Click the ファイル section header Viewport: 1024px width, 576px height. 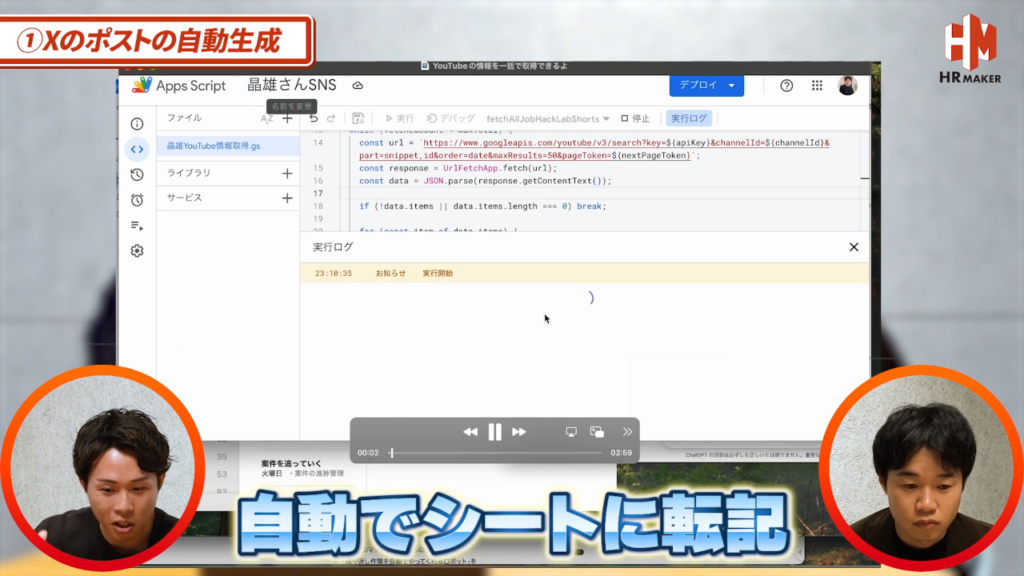tap(184, 118)
